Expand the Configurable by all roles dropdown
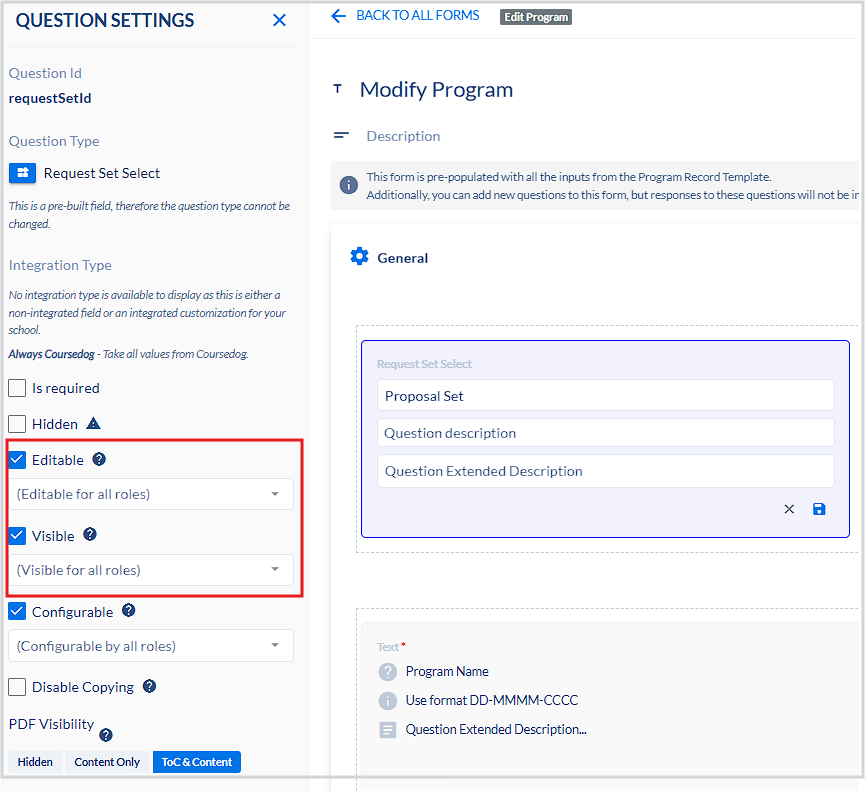 point(150,646)
